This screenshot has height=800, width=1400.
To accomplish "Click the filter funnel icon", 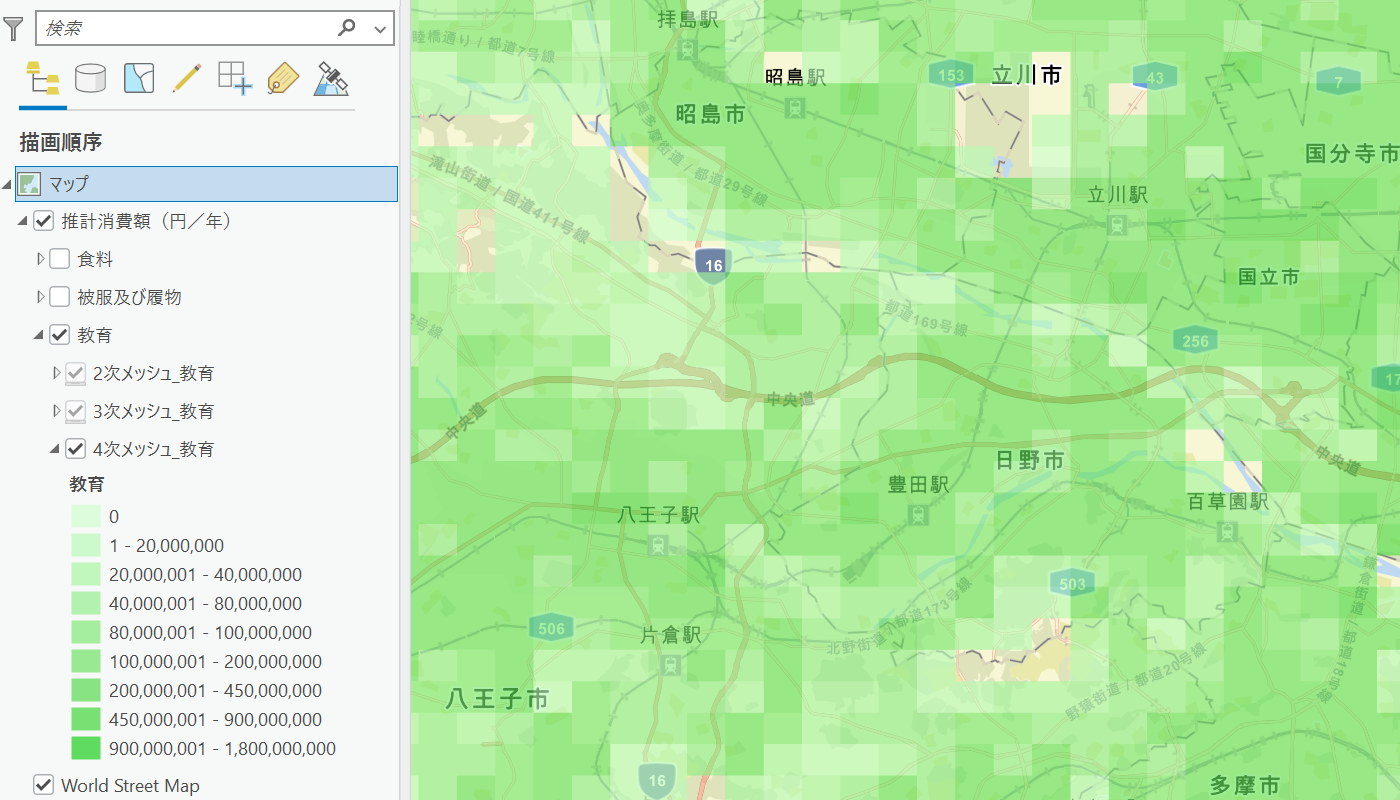I will click(x=13, y=29).
